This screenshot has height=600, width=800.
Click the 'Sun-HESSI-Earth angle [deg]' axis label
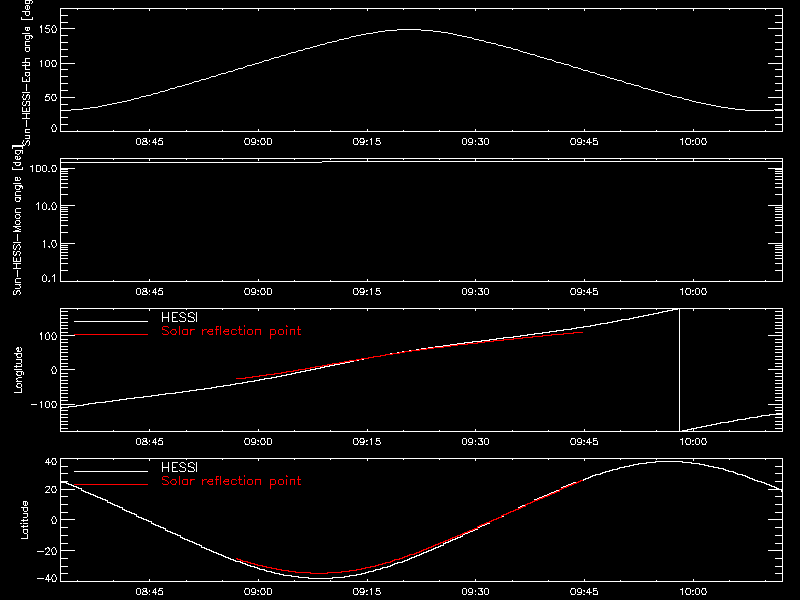tap(27, 71)
